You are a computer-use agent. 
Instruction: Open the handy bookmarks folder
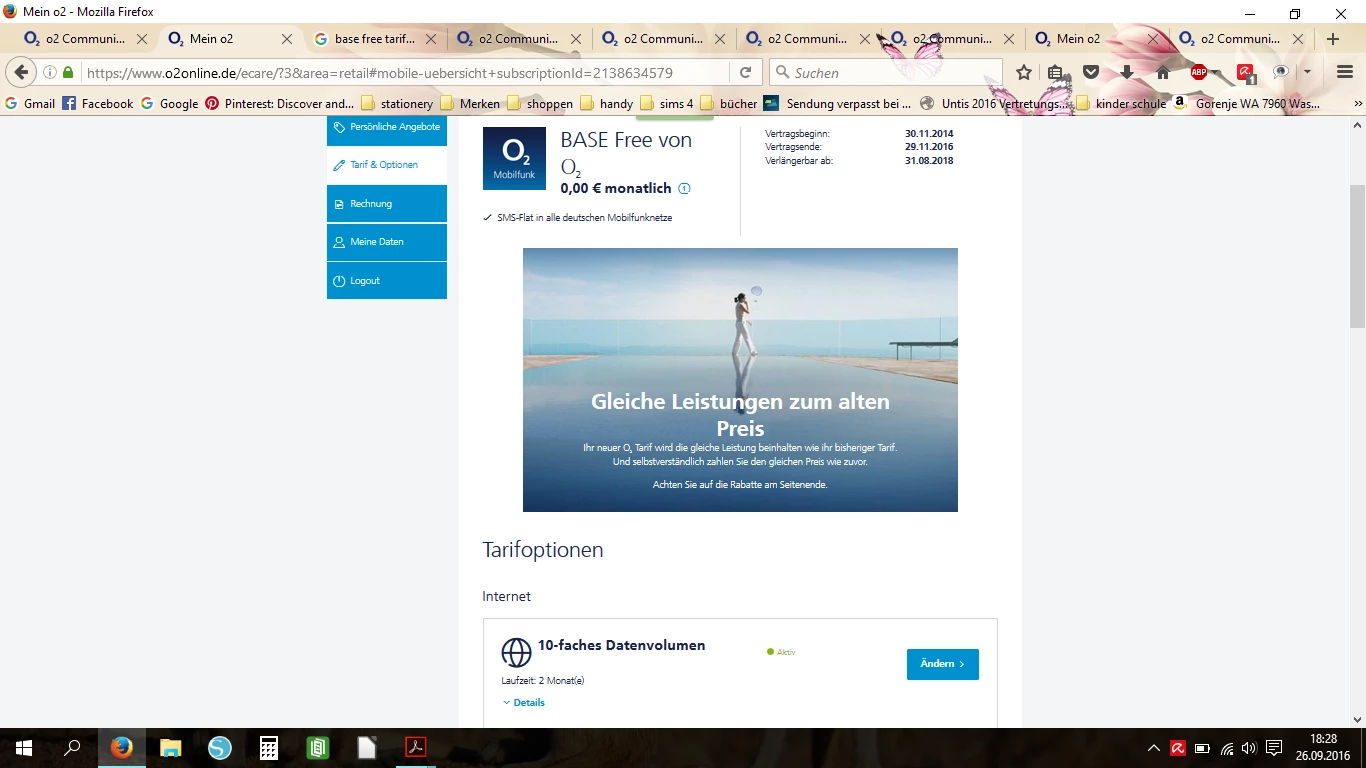(x=607, y=103)
